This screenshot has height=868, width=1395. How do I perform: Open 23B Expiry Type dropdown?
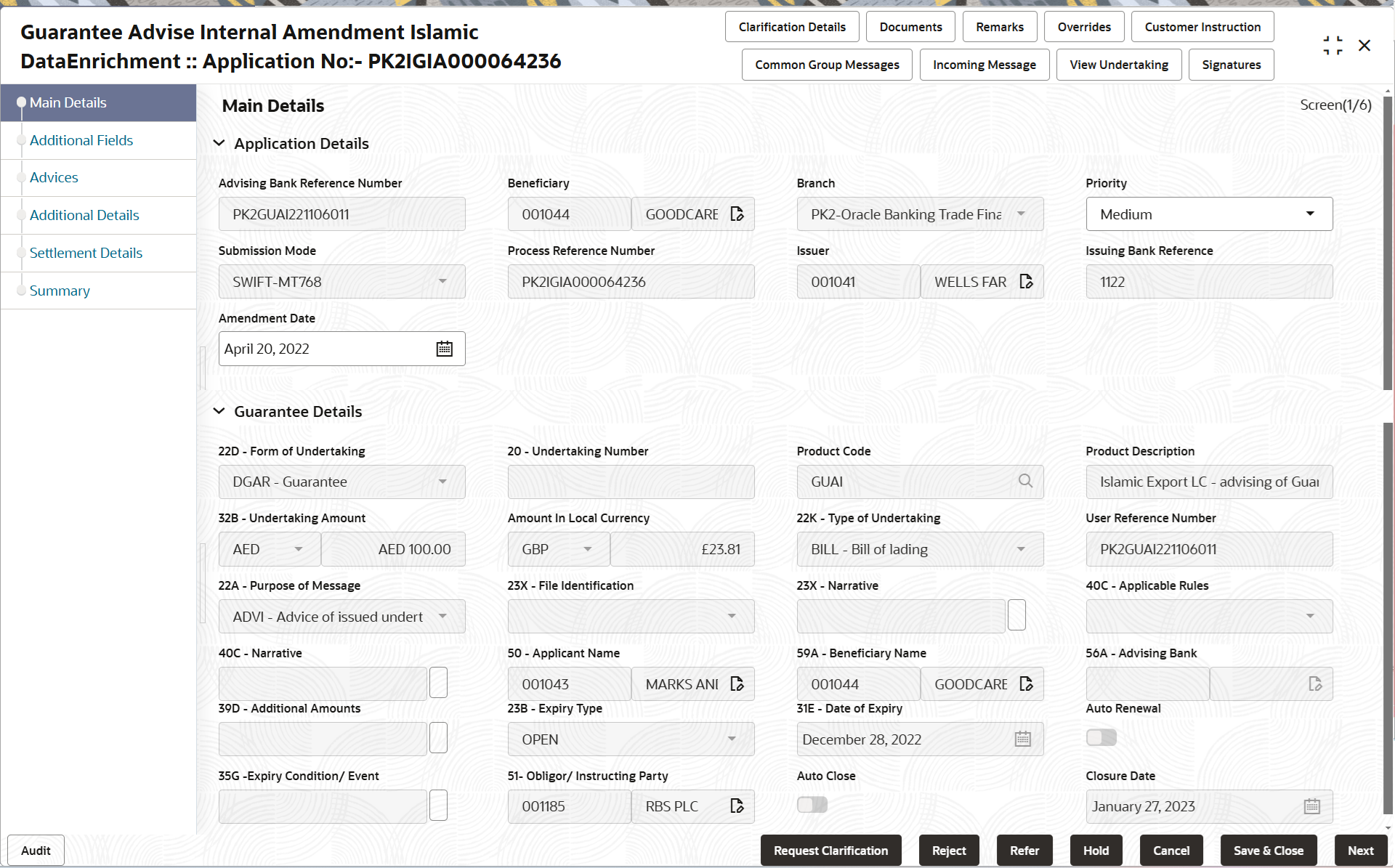732,739
